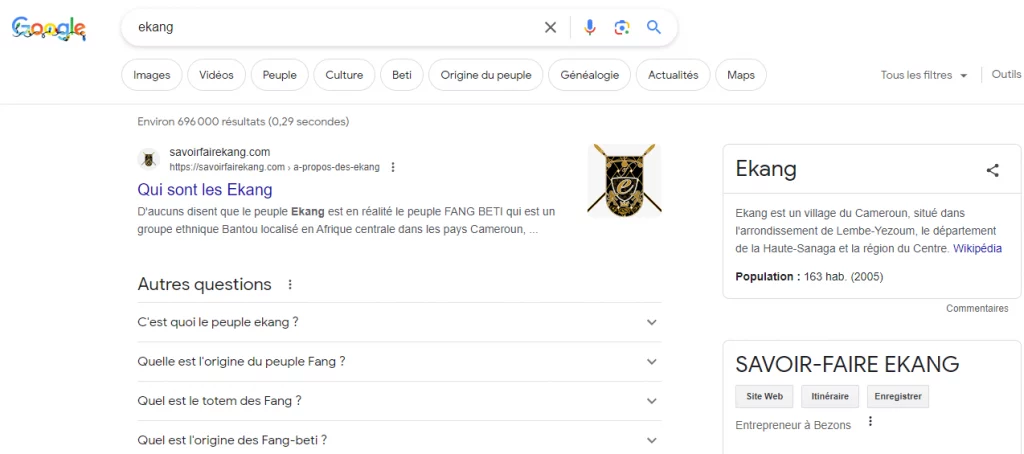
Task: Expand Quelle est l'origine du peuple Fang
Action: click(x=399, y=361)
